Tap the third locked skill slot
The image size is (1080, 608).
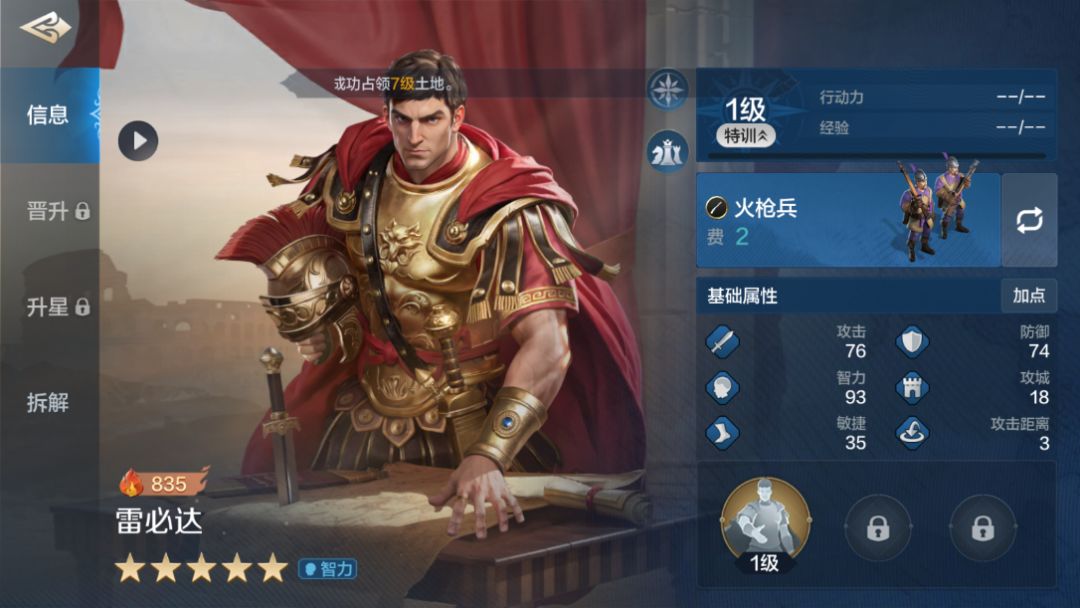point(982,528)
